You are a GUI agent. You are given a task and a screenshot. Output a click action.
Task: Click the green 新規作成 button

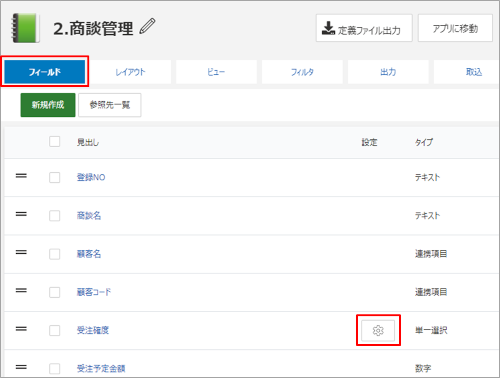[48, 105]
